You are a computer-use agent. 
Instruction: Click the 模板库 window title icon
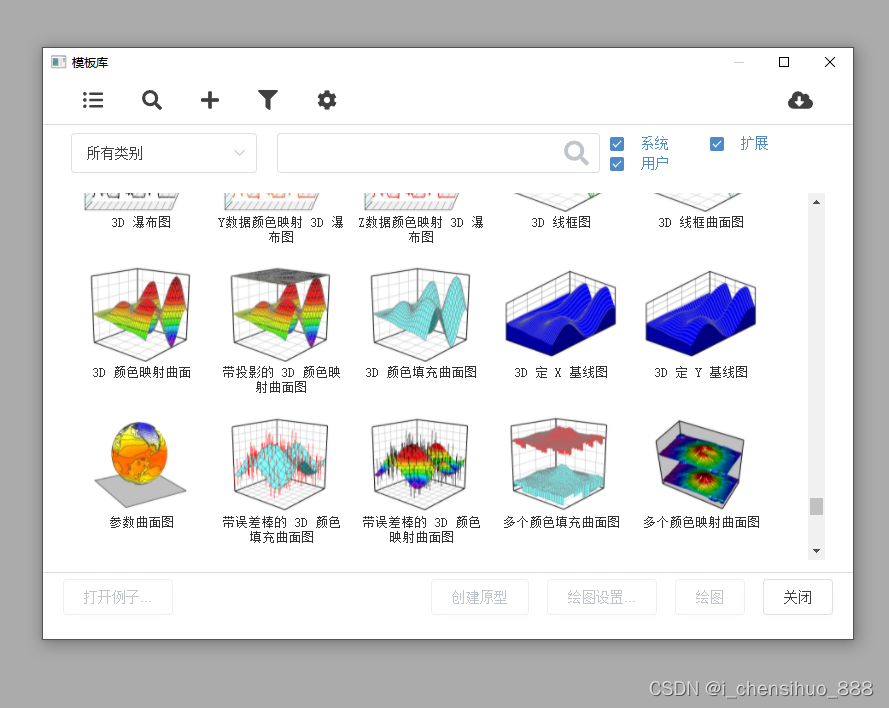pos(58,61)
